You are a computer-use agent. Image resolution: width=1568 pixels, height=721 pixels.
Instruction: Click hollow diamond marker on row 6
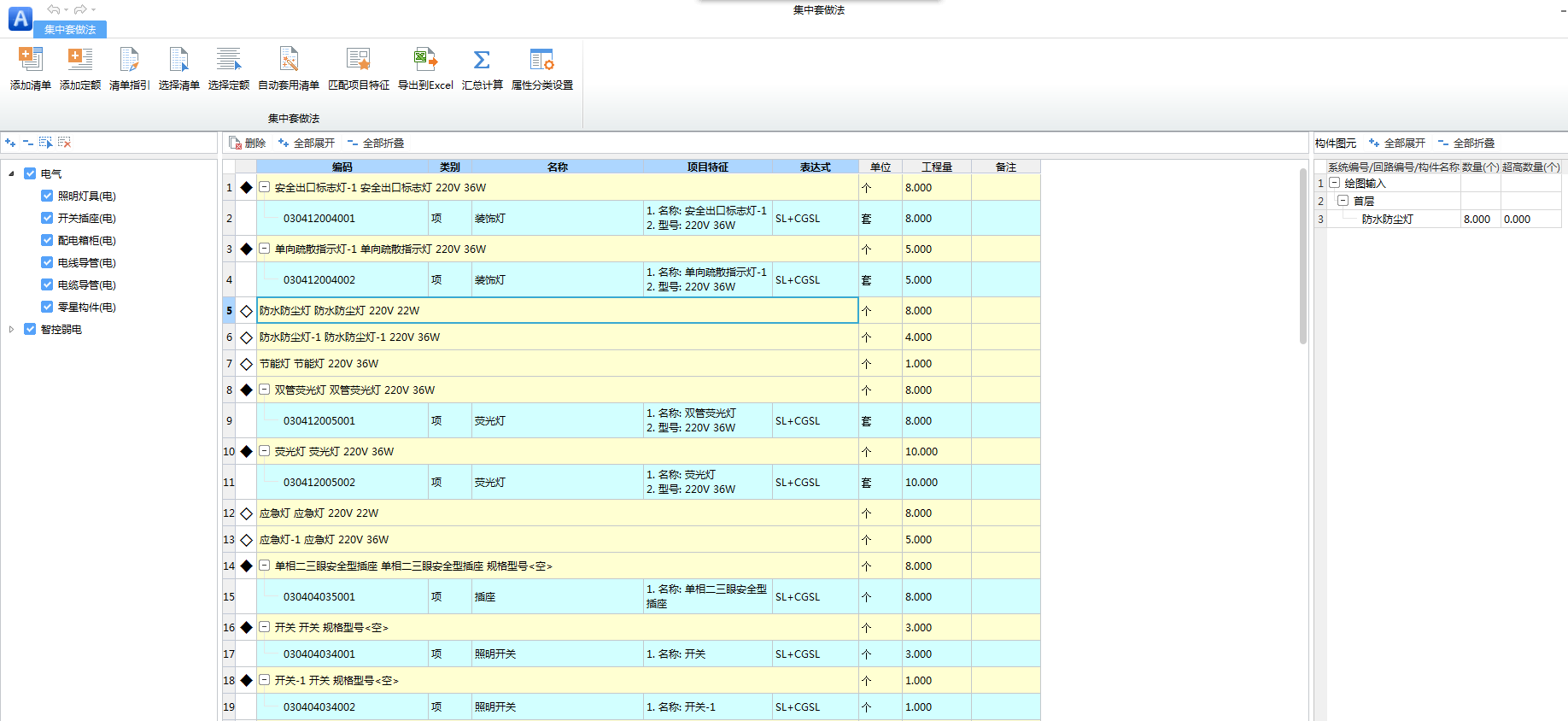(x=246, y=337)
